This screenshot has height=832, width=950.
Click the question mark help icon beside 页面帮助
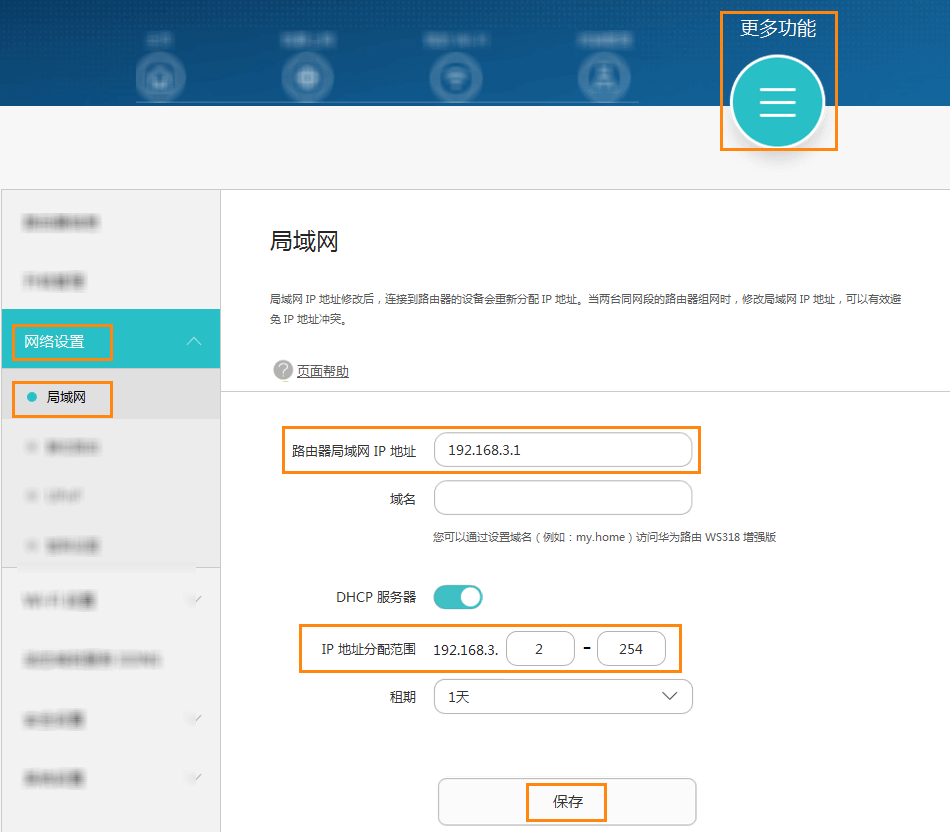point(283,369)
